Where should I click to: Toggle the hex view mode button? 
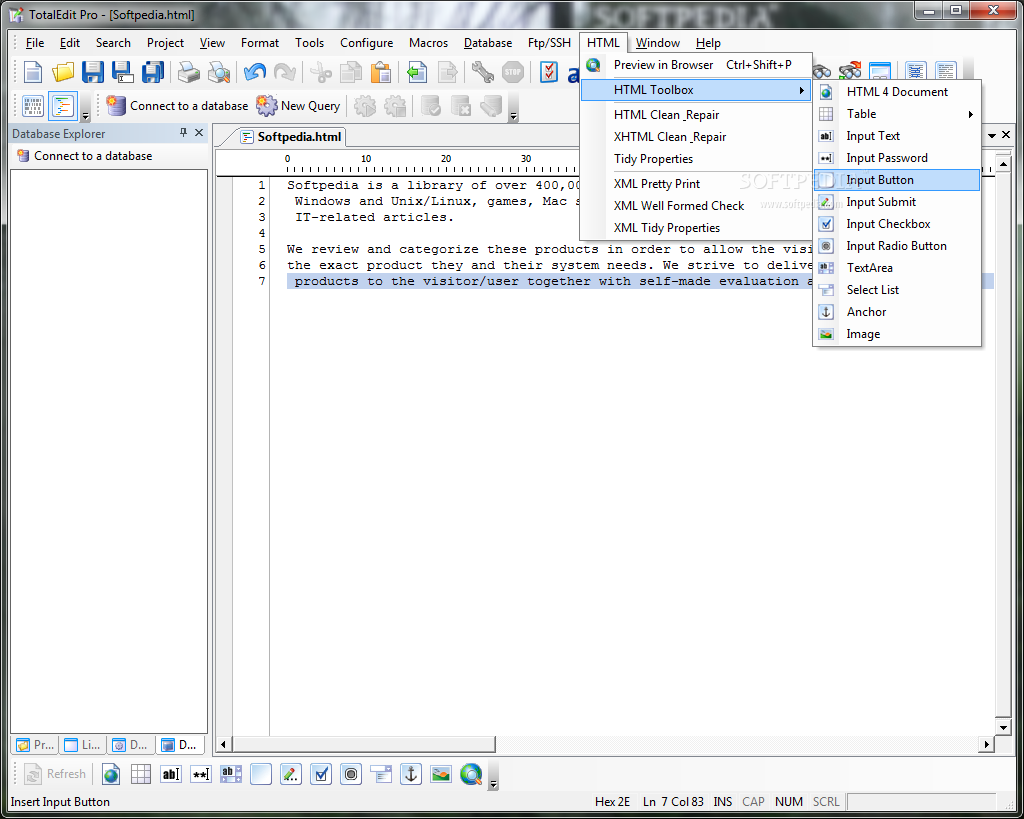(x=33, y=106)
